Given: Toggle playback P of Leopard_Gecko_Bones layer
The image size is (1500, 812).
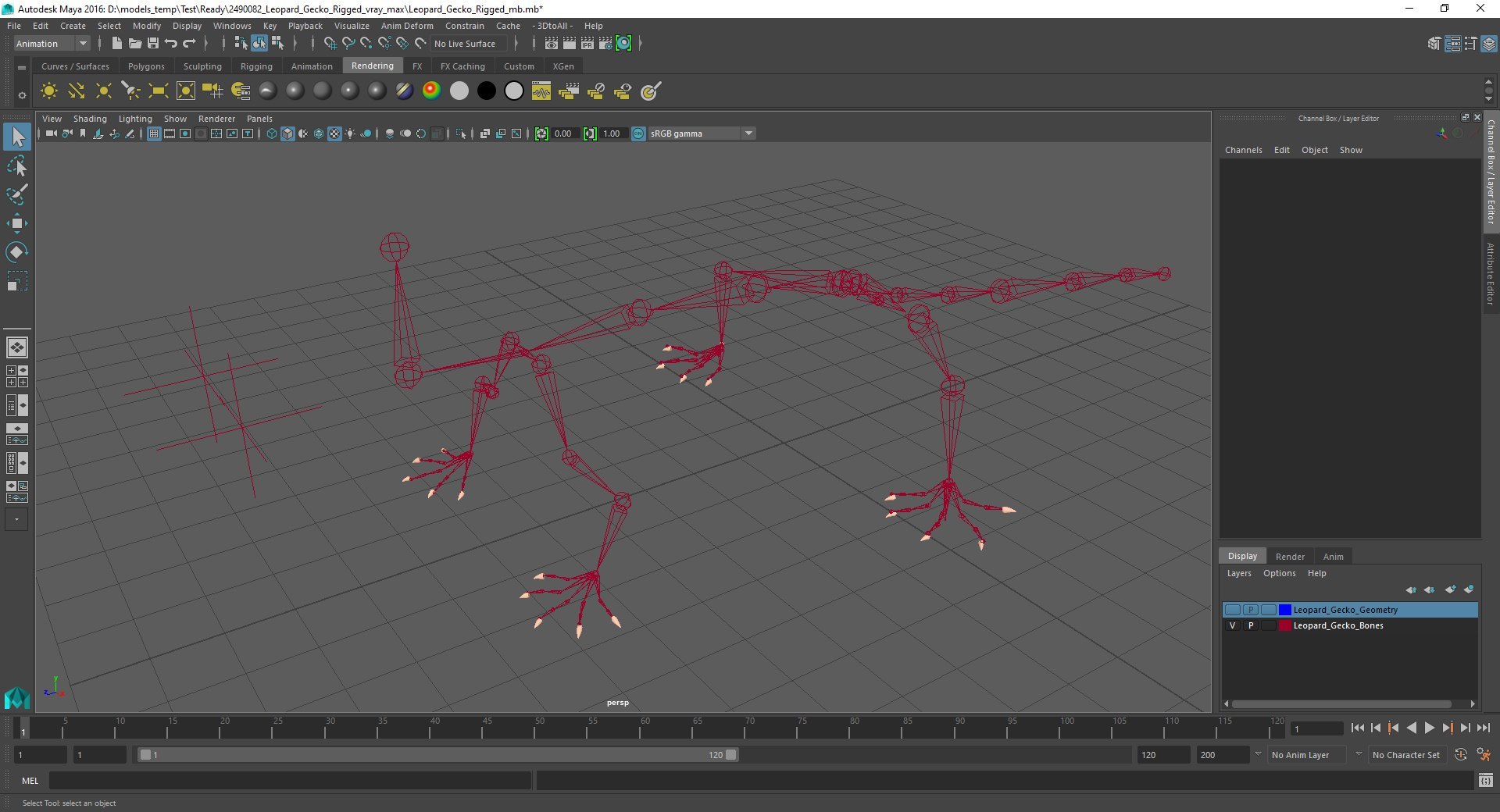Looking at the screenshot, I should coord(1251,625).
